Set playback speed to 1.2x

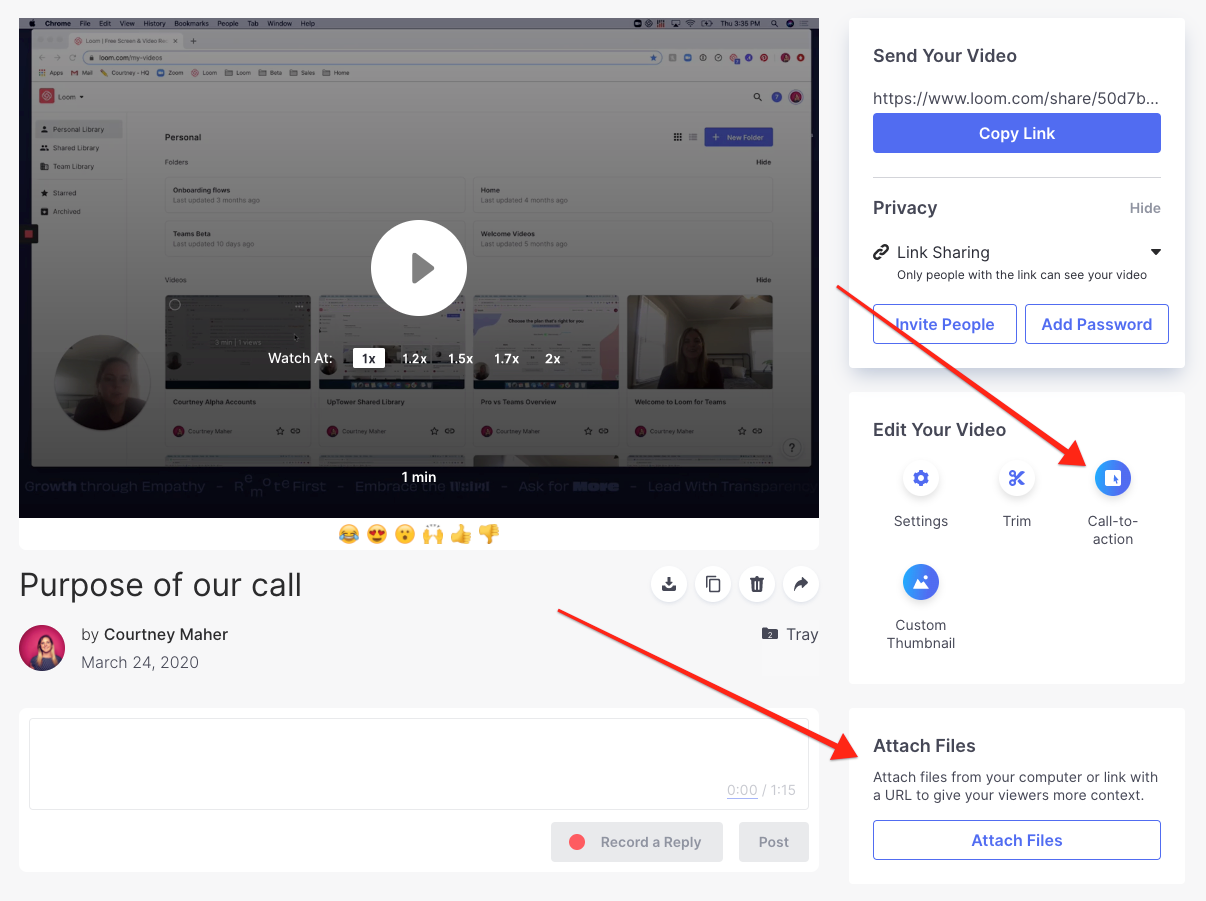(x=415, y=358)
